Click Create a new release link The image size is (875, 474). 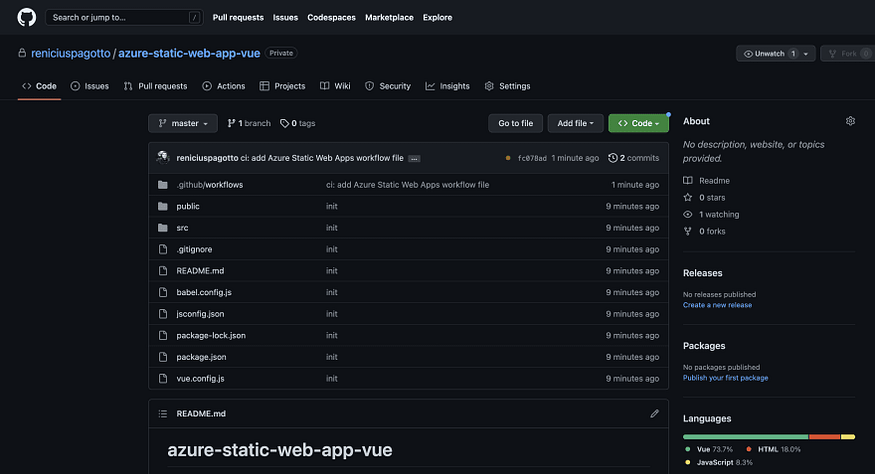point(717,305)
